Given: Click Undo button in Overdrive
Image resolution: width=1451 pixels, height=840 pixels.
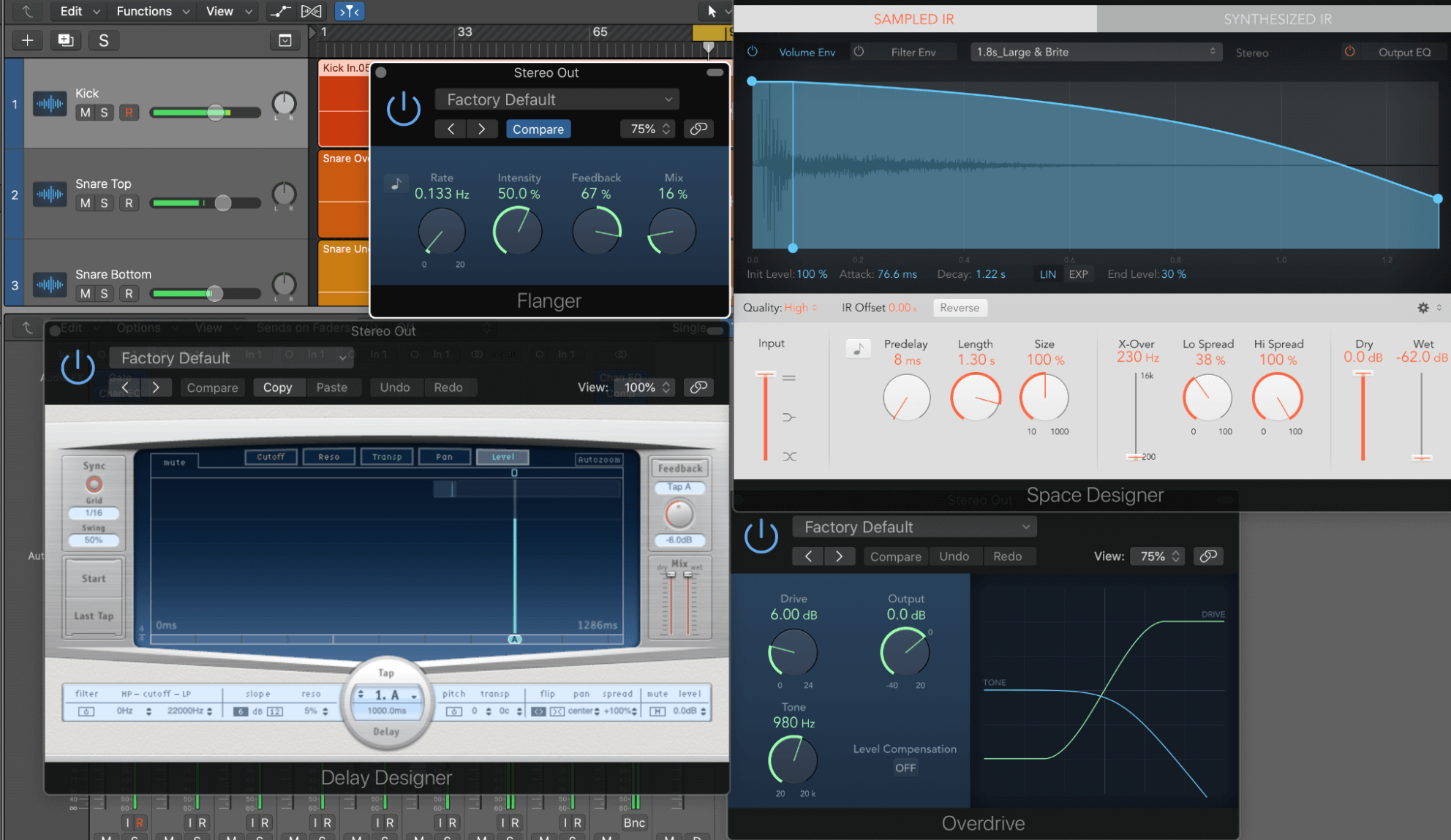Looking at the screenshot, I should coord(954,556).
